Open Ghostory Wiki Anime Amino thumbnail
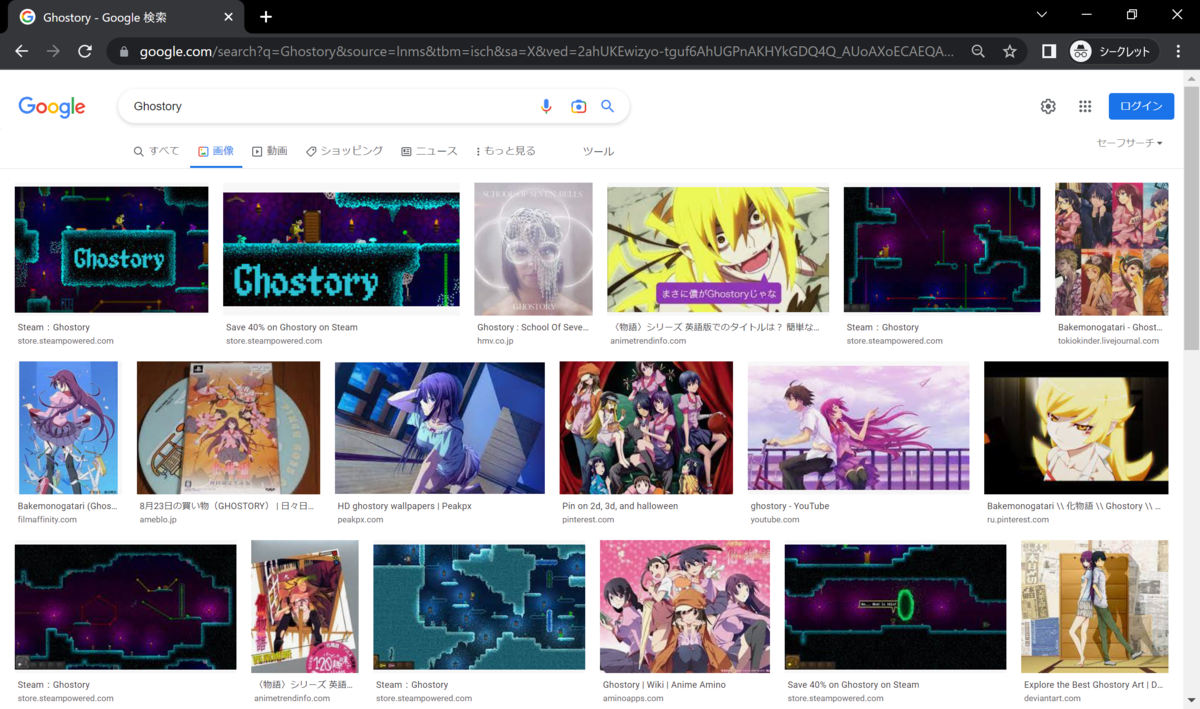 pyautogui.click(x=685, y=607)
